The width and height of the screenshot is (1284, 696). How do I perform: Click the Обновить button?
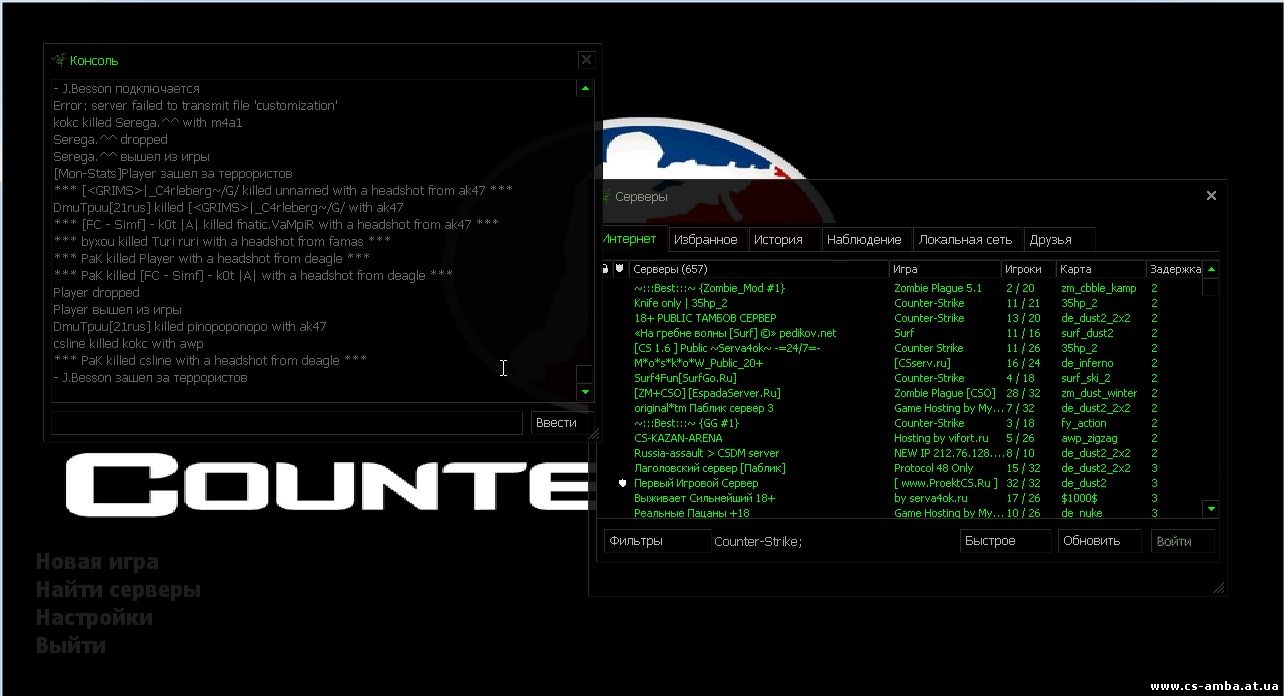1099,541
